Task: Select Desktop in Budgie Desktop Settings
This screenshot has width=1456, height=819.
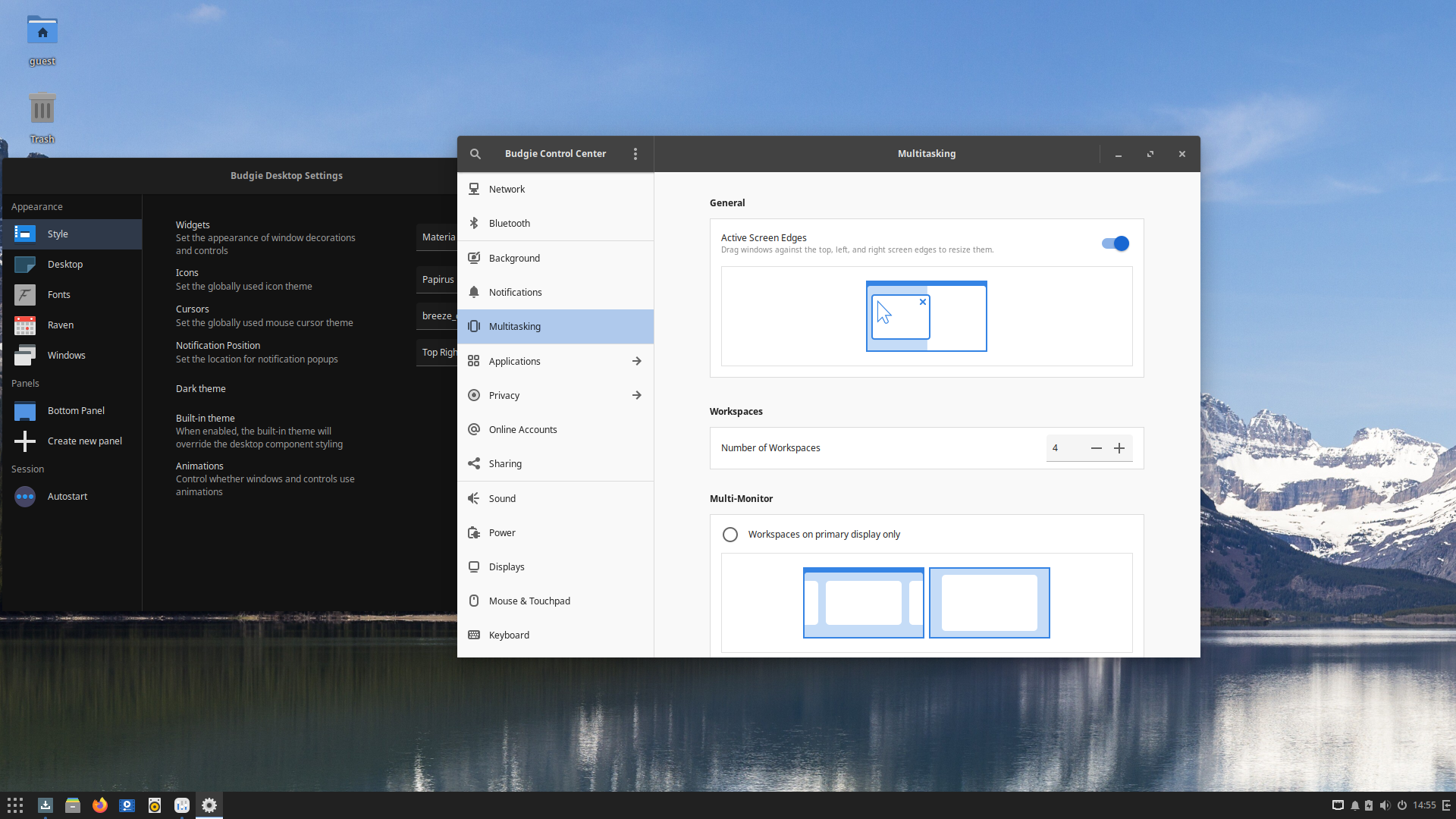Action: pyautogui.click(x=72, y=265)
